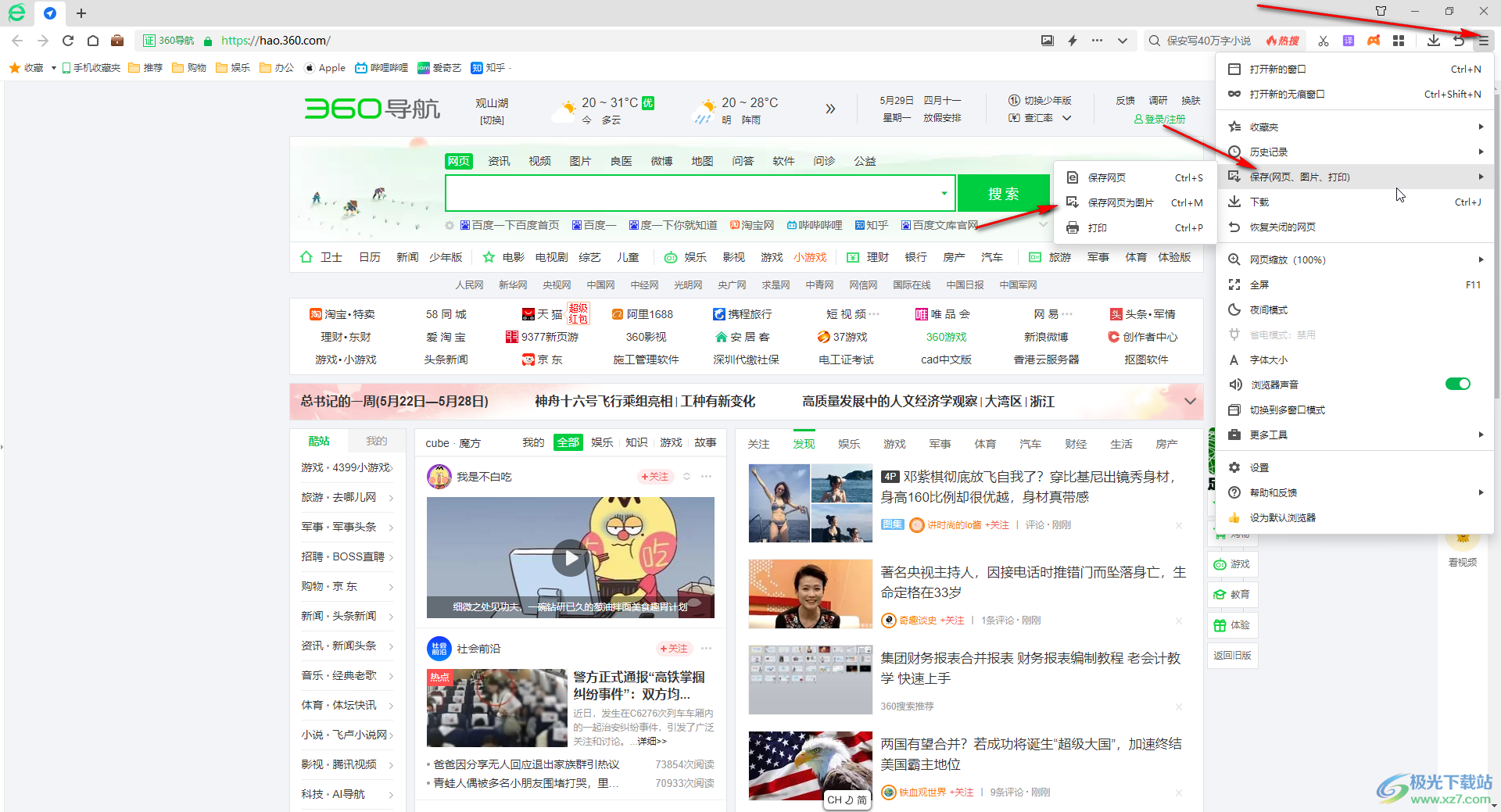Select 保存网页 from the submenu

click(x=1135, y=177)
